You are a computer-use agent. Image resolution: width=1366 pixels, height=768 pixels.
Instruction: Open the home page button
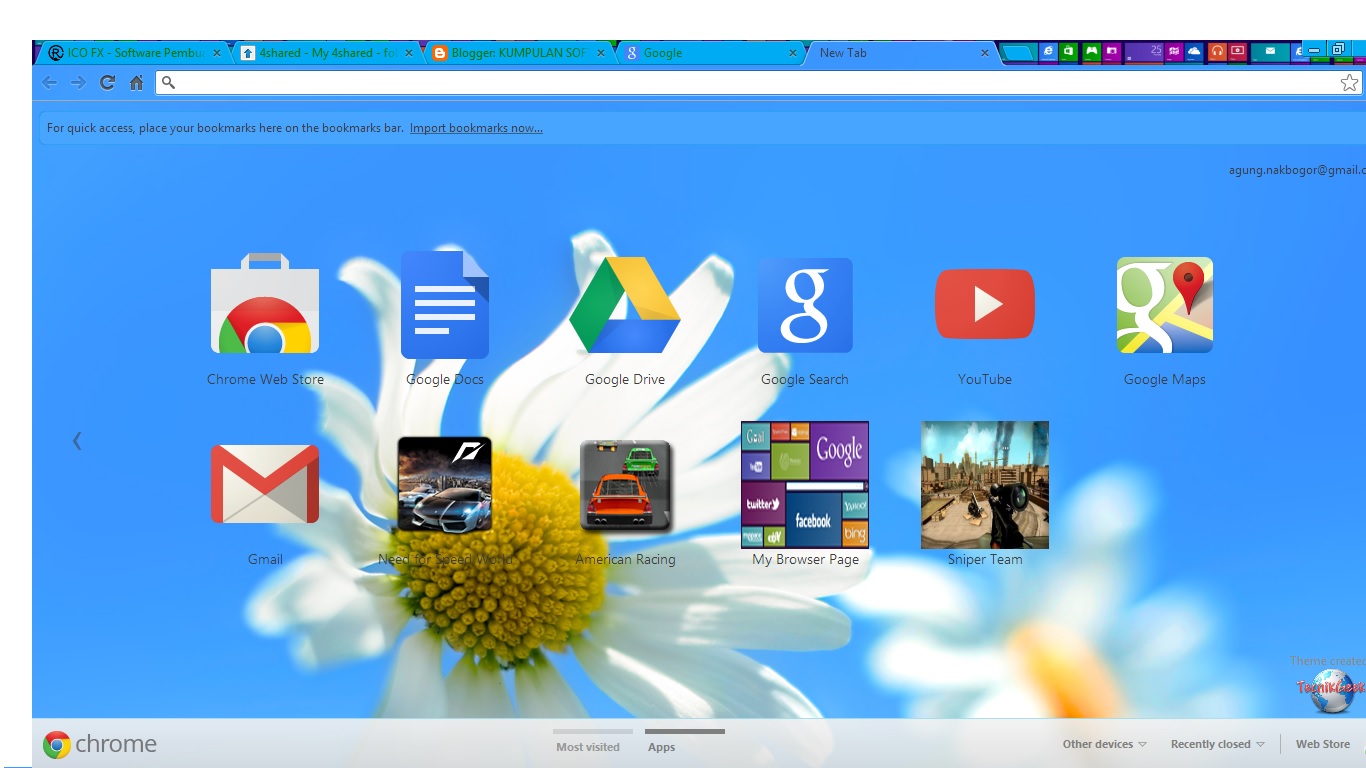(x=136, y=83)
